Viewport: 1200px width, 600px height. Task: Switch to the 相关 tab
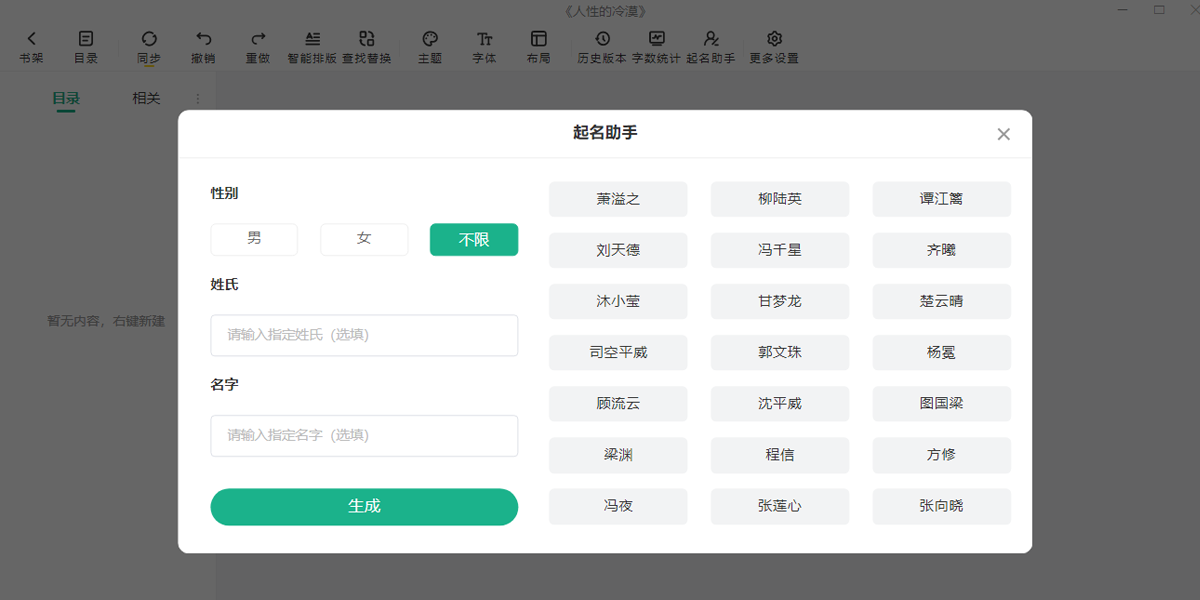(x=147, y=99)
